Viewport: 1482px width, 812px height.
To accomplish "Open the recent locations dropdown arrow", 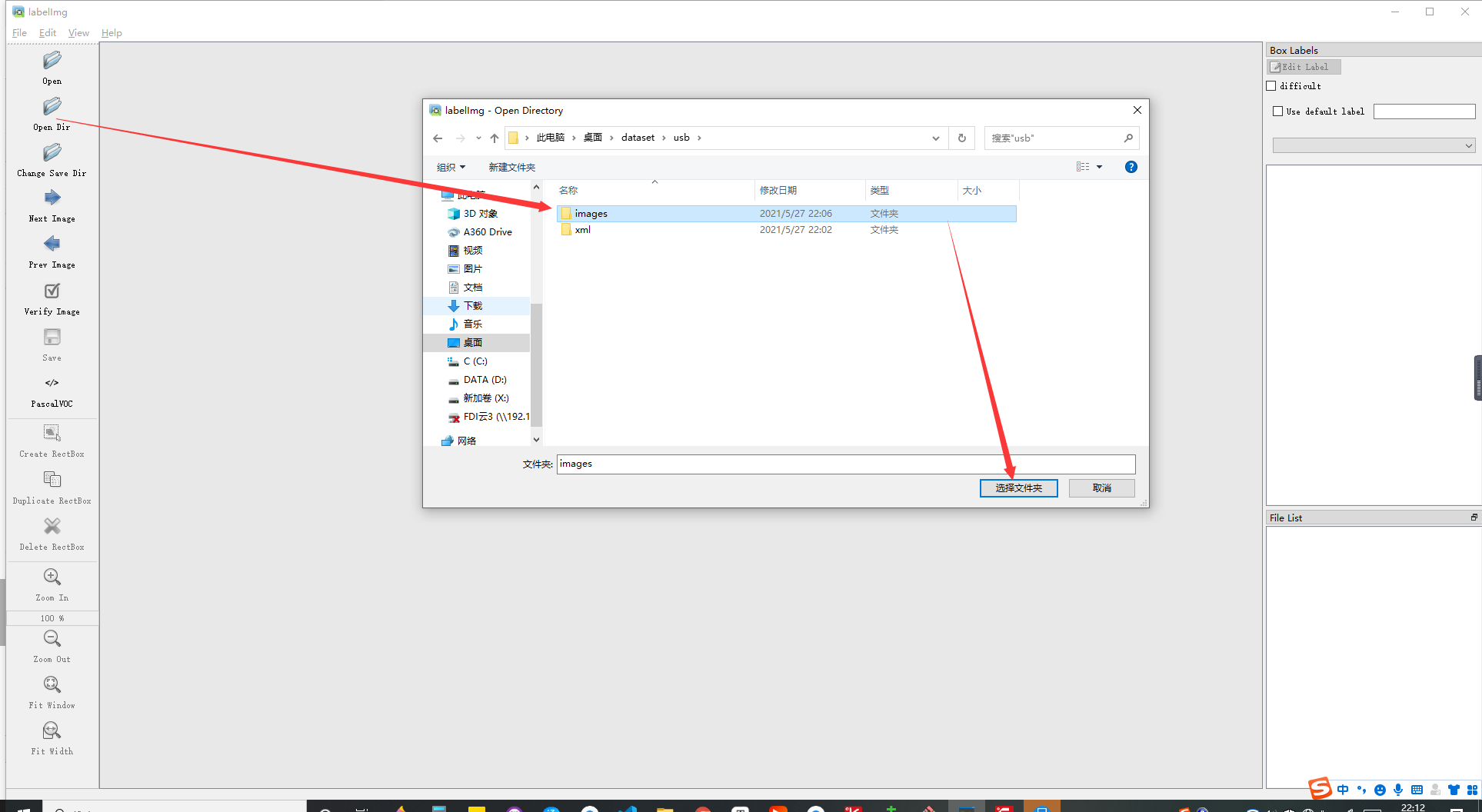I will click(x=478, y=138).
